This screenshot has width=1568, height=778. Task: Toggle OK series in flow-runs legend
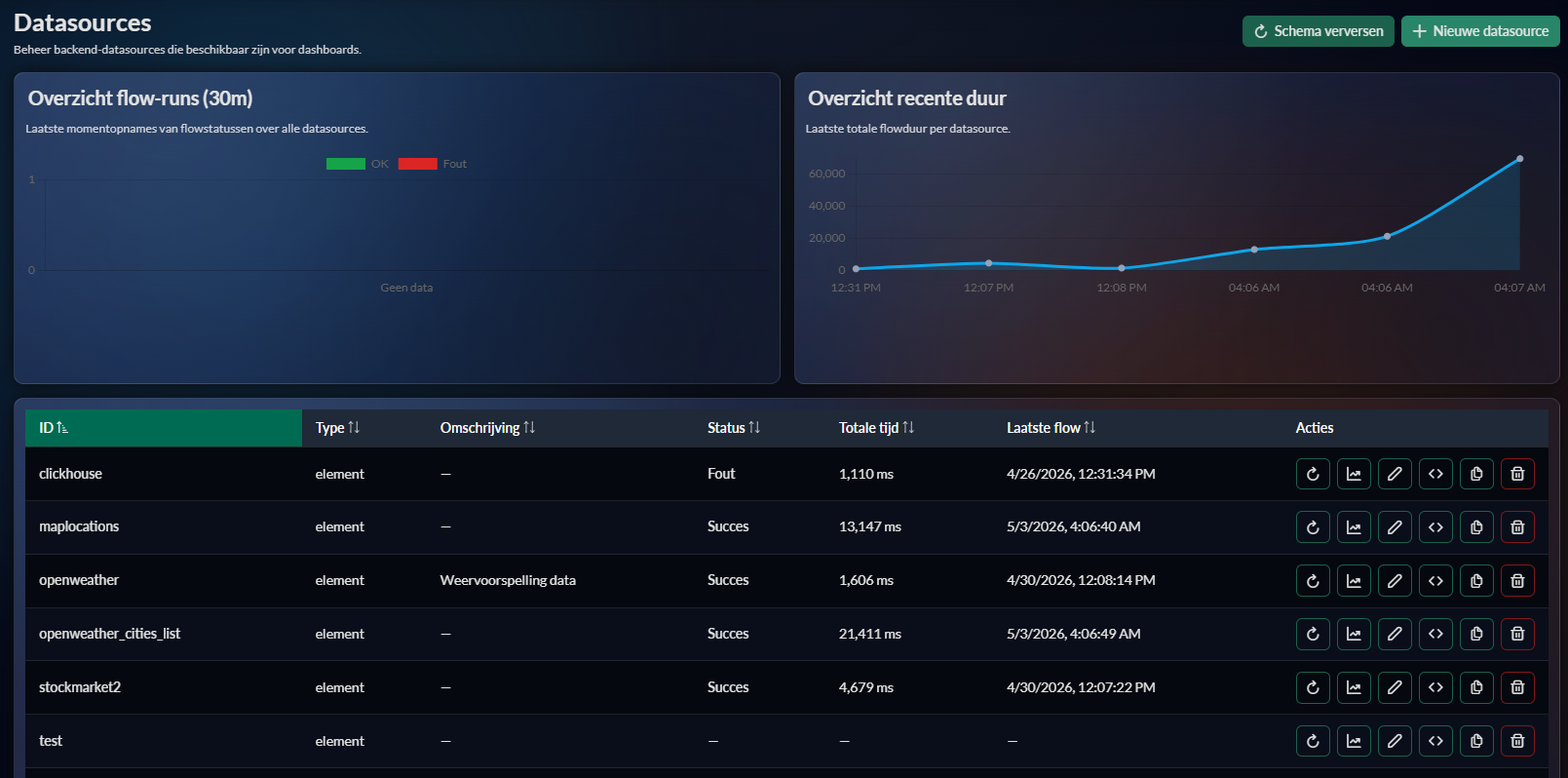[x=358, y=164]
